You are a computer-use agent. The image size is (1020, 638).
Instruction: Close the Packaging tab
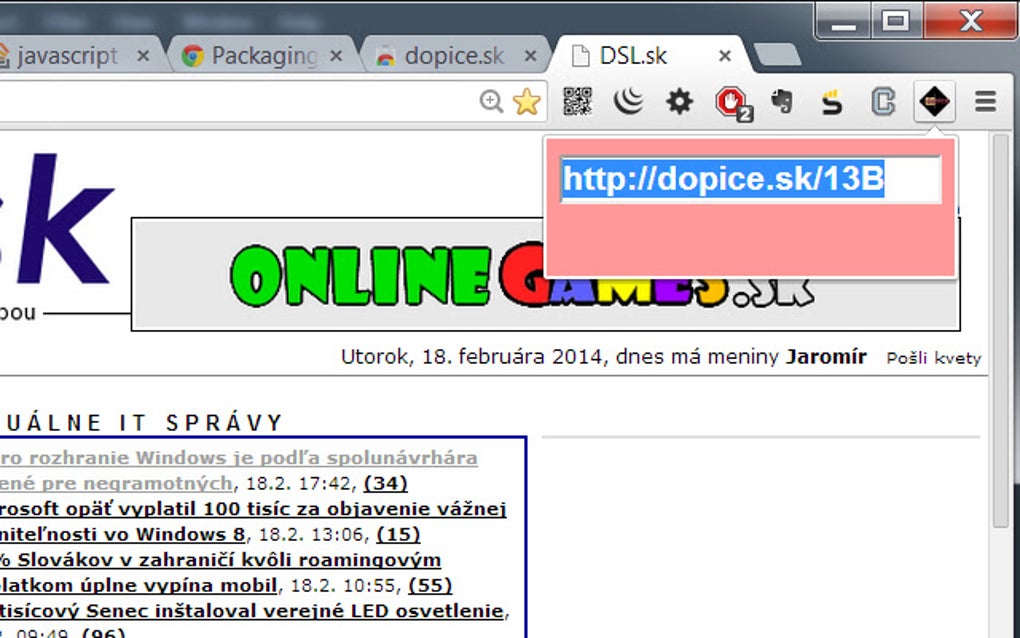coord(336,57)
